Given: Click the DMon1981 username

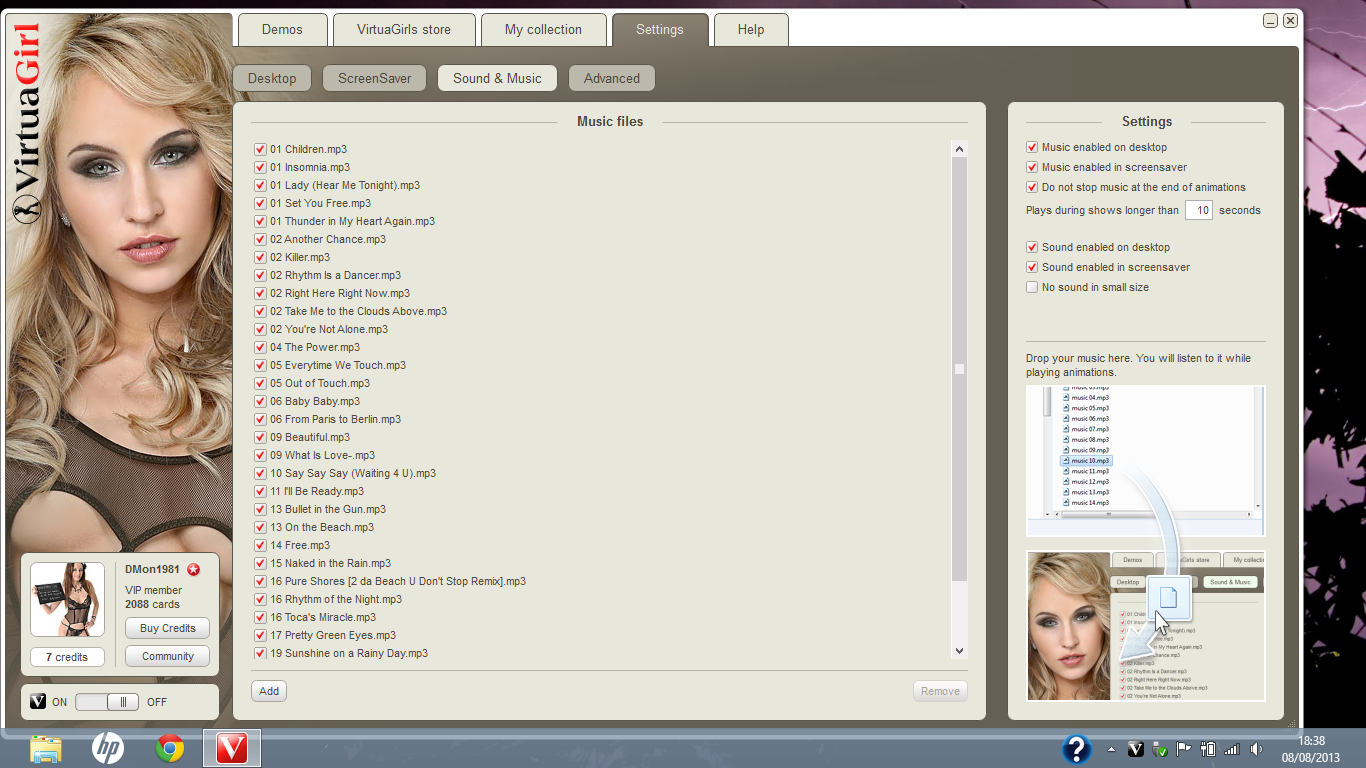Looking at the screenshot, I should click(x=152, y=569).
